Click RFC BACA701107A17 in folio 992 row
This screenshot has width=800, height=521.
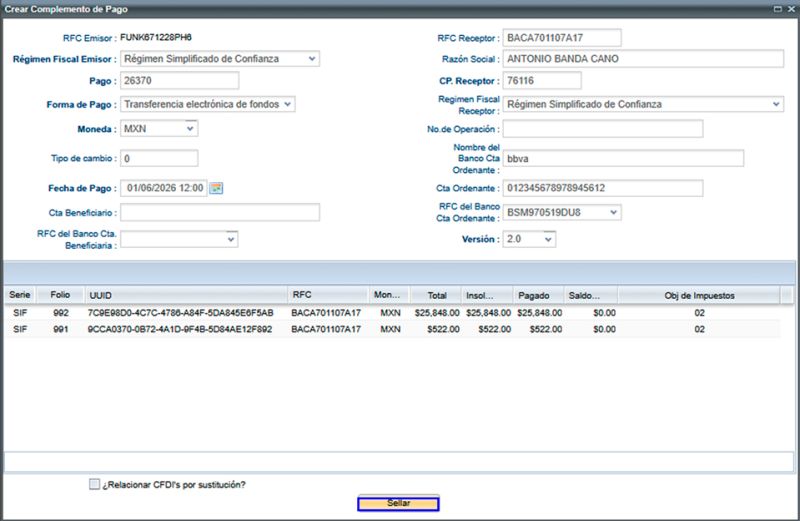coord(326,313)
